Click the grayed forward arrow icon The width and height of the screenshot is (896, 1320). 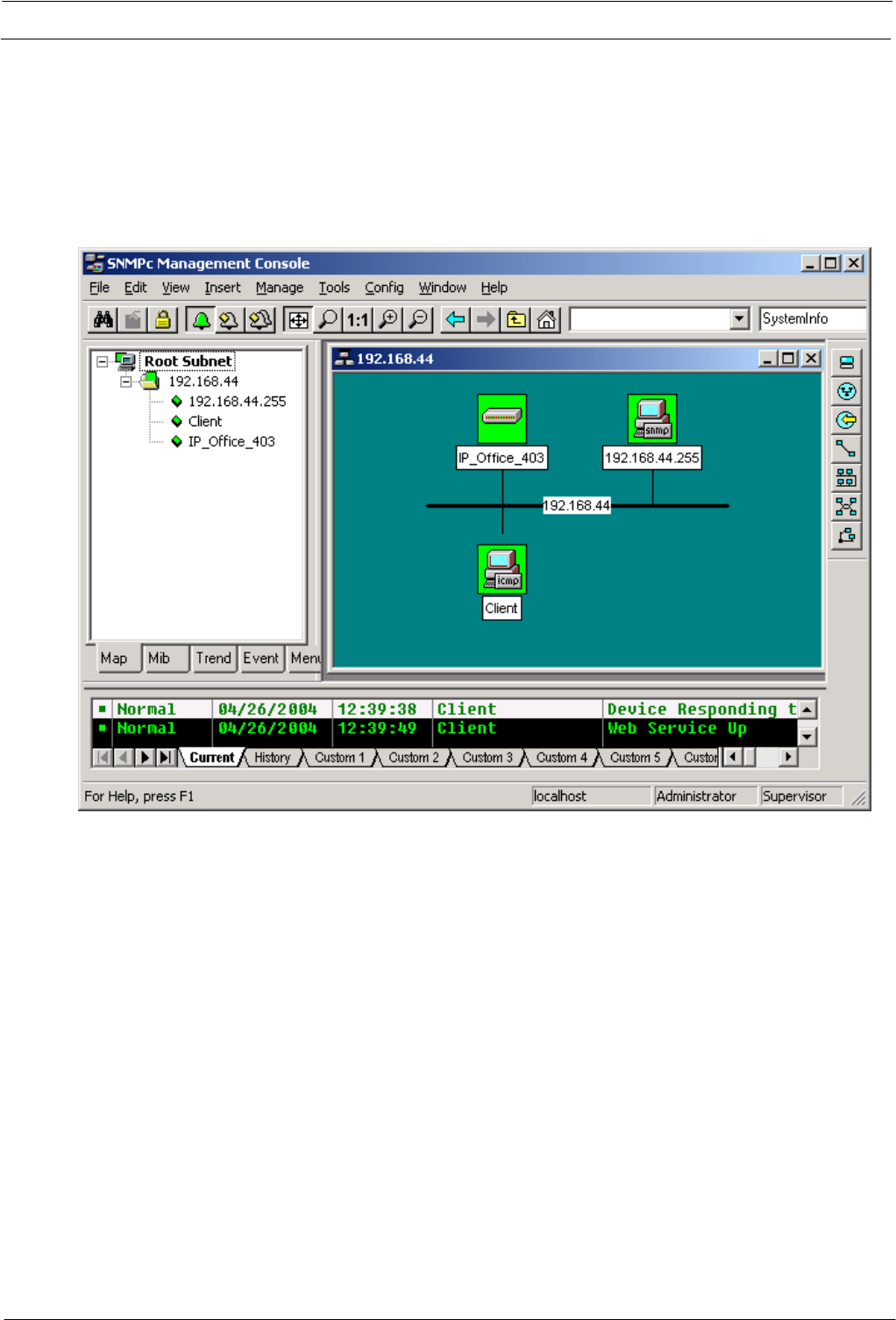486,320
